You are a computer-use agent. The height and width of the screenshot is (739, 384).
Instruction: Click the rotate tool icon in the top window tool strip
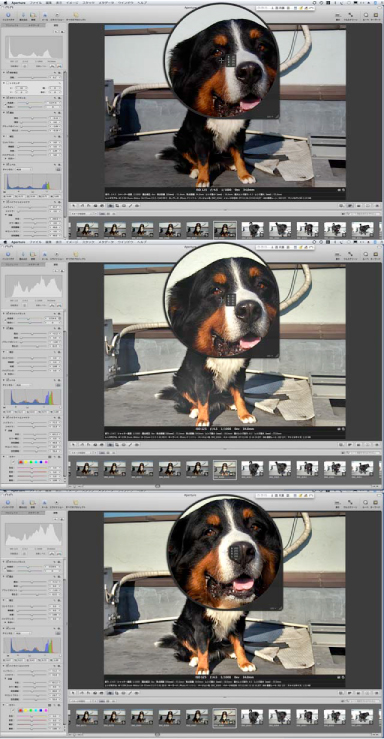tap(82, 205)
